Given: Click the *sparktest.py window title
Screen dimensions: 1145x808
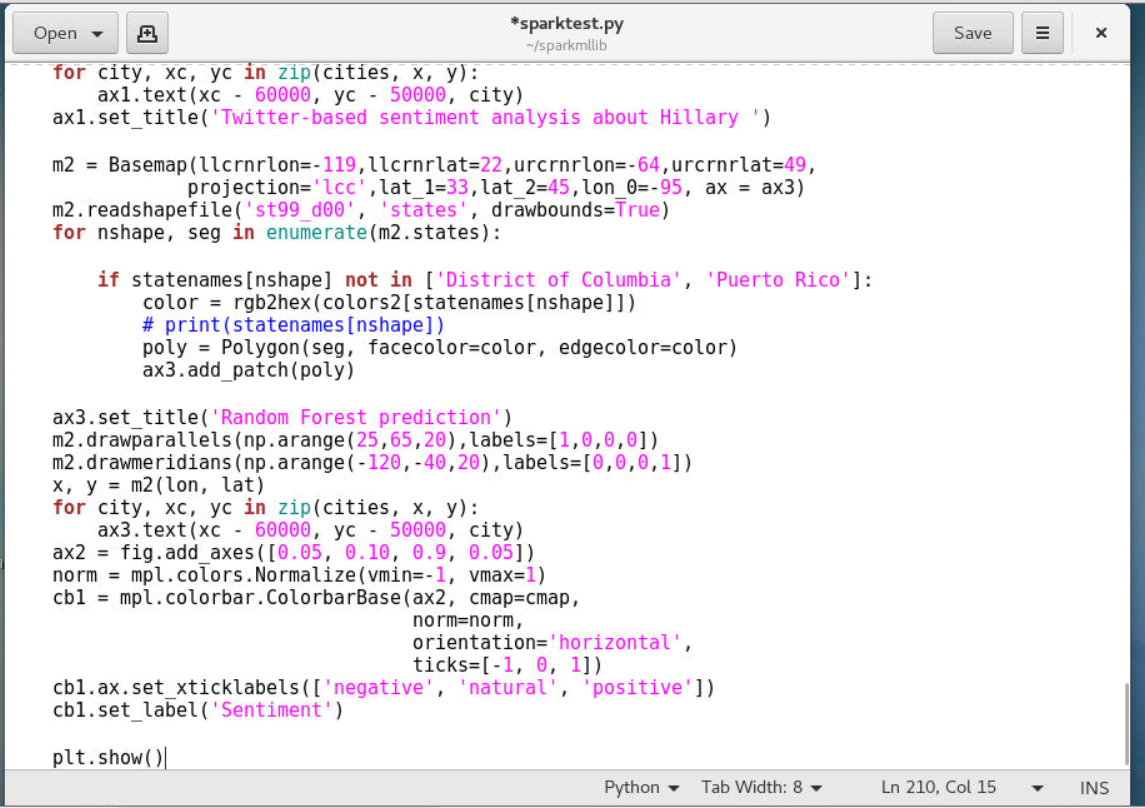Looking at the screenshot, I should click(x=567, y=23).
